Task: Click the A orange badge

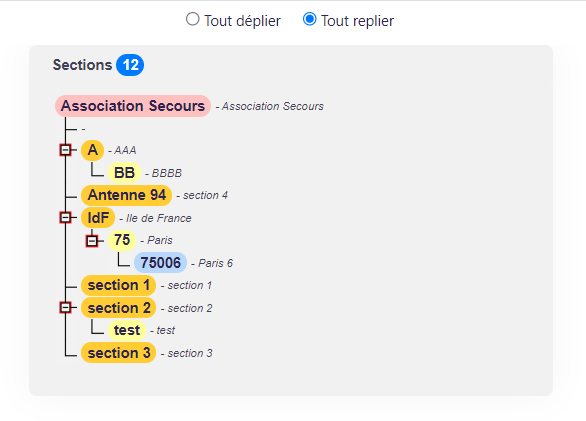Action: click(x=92, y=150)
